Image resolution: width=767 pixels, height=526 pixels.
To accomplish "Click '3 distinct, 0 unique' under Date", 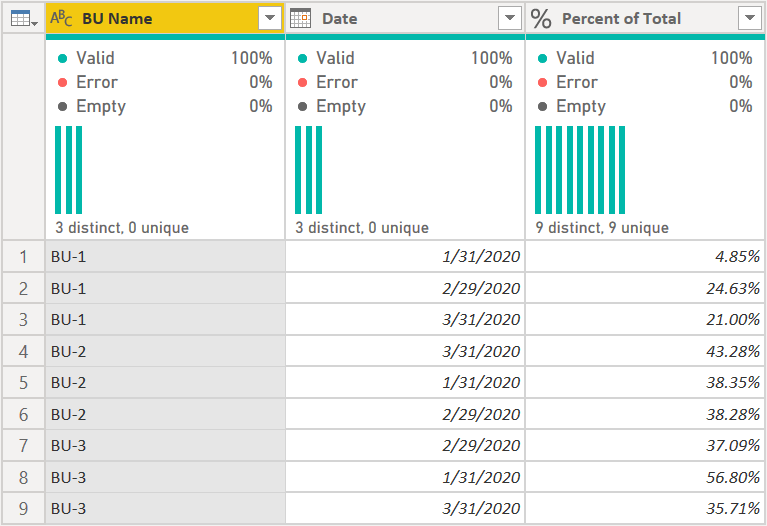I will click(362, 228).
